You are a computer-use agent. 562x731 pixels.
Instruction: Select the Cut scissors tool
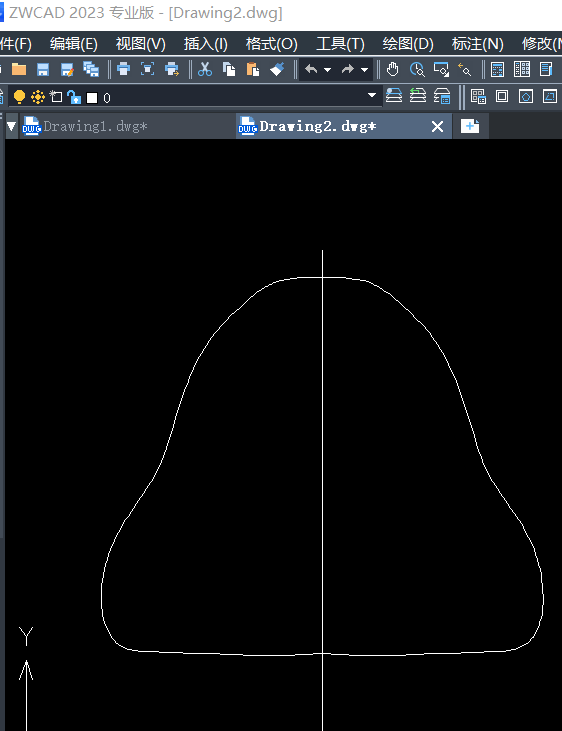[205, 69]
